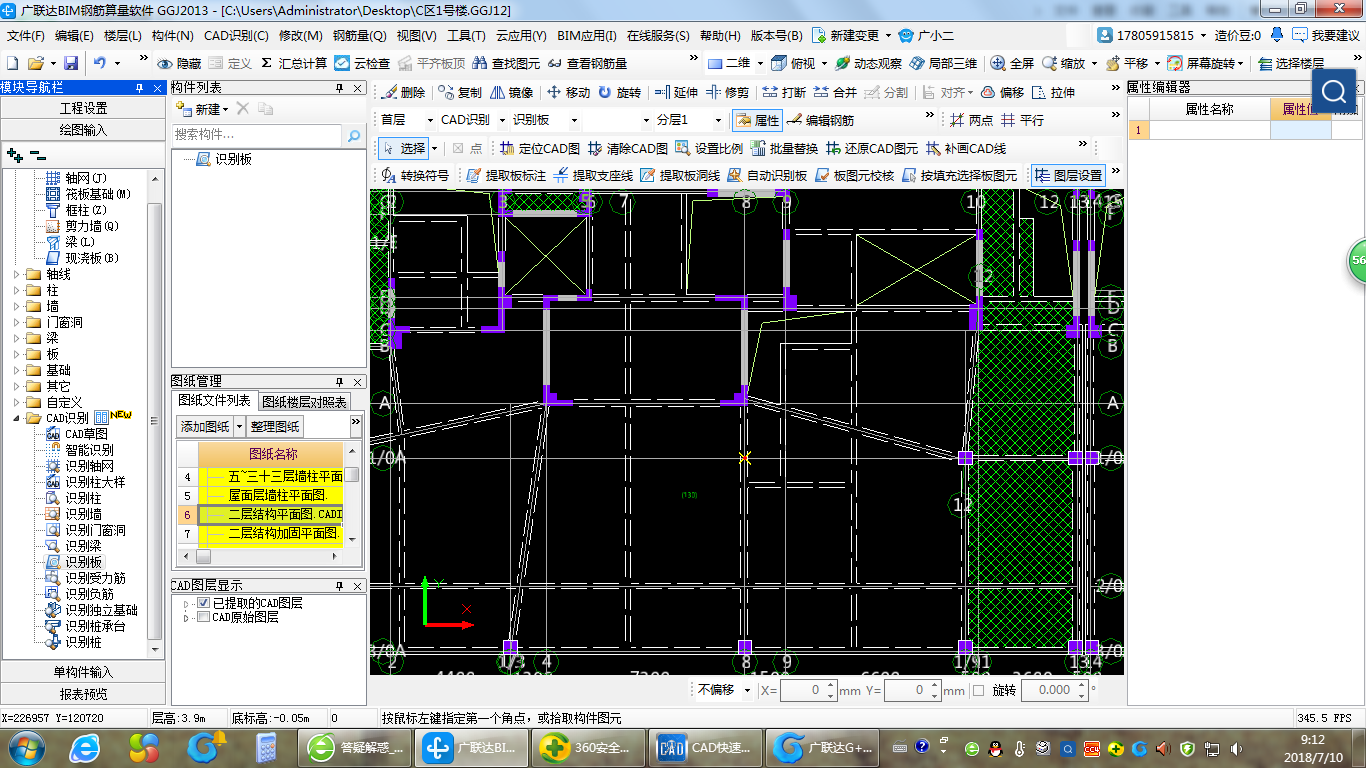Click 提取支座线 extract support line

594,175
